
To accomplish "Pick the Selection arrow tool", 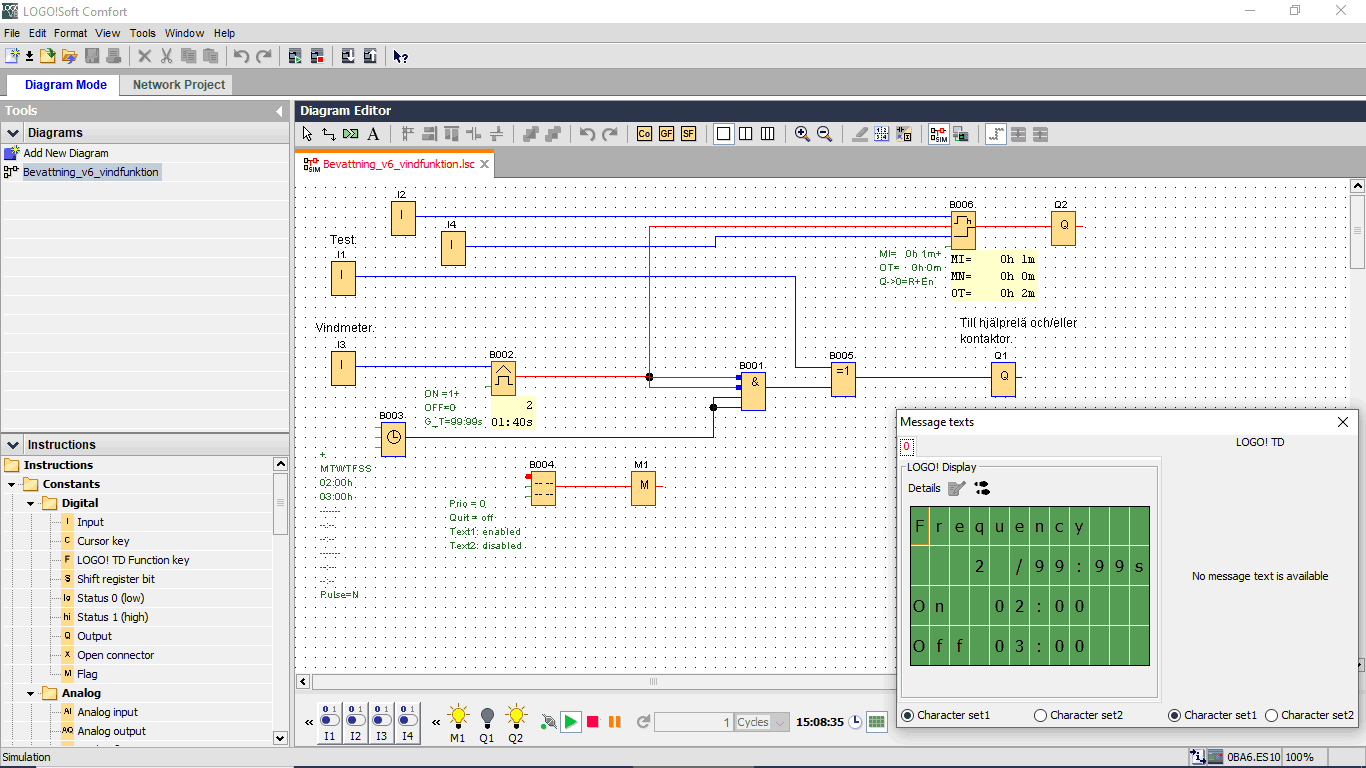I will 307,134.
